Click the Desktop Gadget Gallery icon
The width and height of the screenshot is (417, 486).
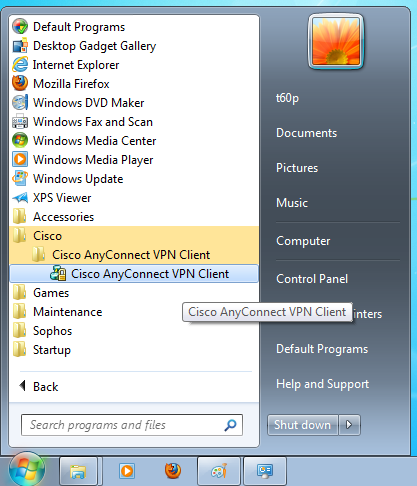coord(20,46)
